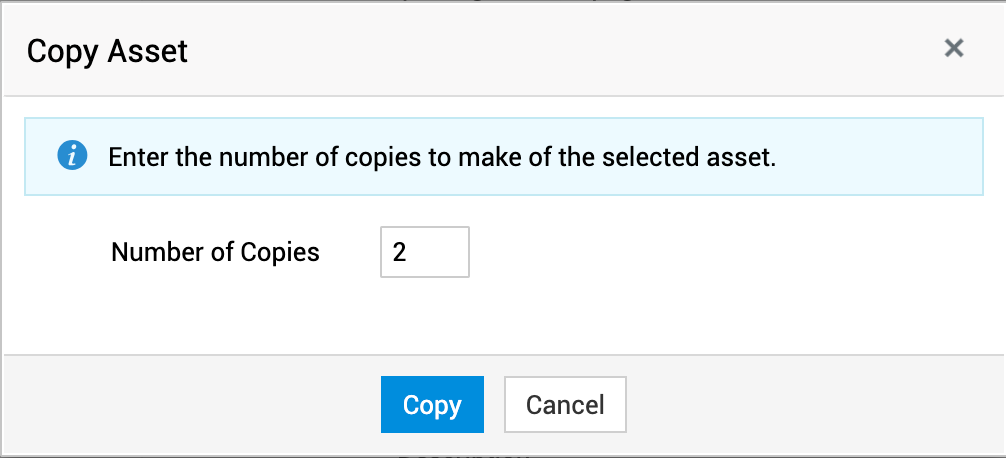
Task: Select the circled "i" icon in the banner
Action: (x=72, y=156)
